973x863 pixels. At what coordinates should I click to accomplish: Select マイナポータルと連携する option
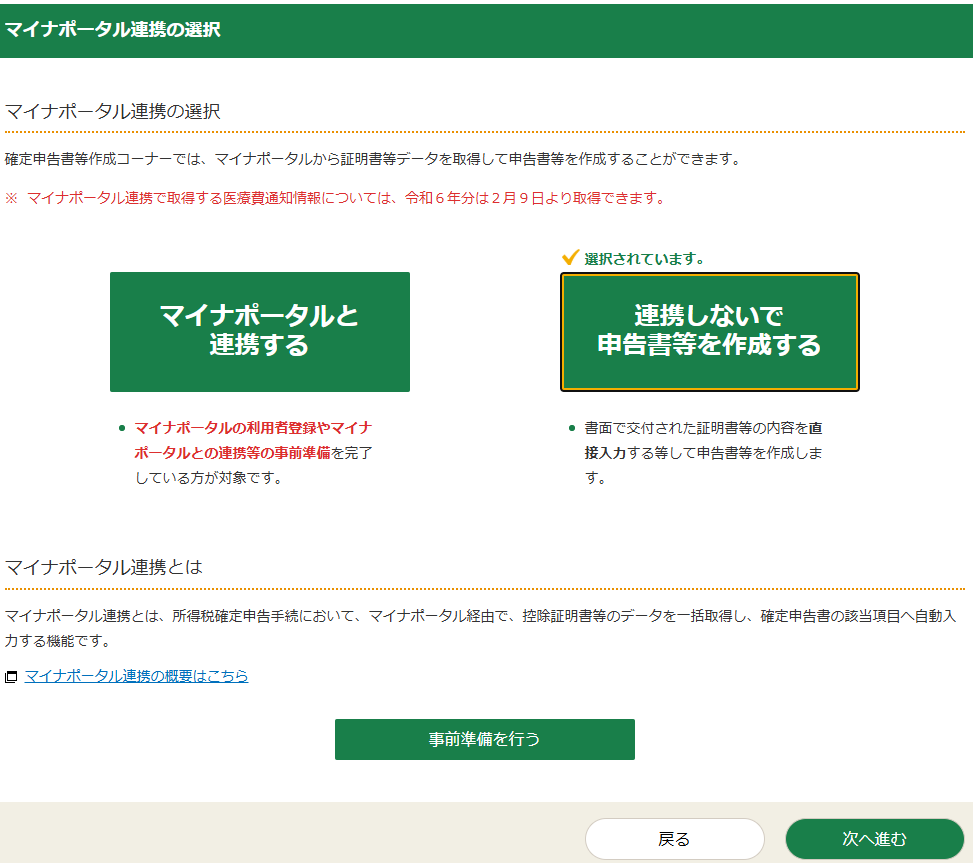click(x=259, y=332)
